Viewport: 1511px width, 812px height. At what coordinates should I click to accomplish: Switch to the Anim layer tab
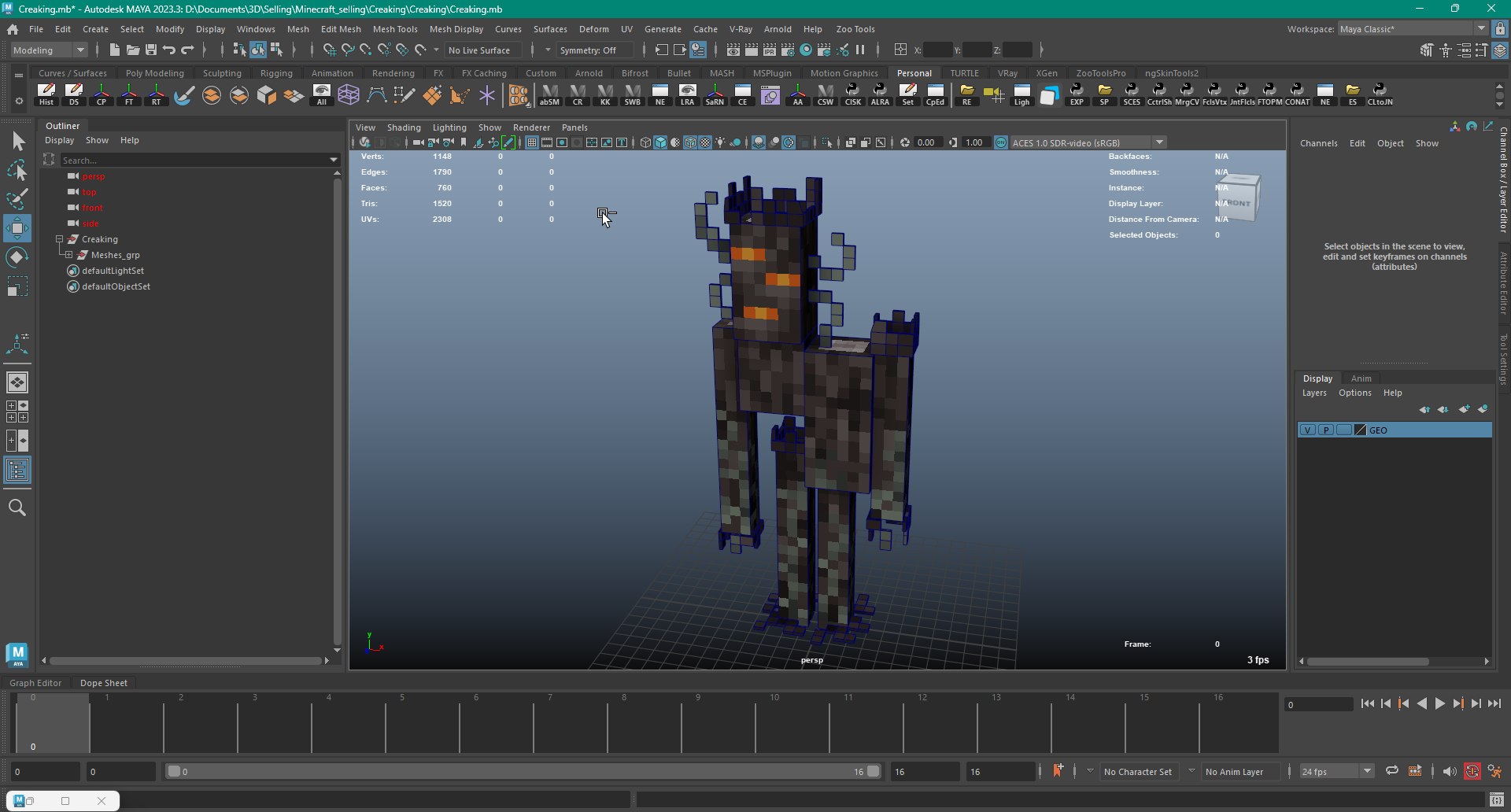[x=1361, y=378]
